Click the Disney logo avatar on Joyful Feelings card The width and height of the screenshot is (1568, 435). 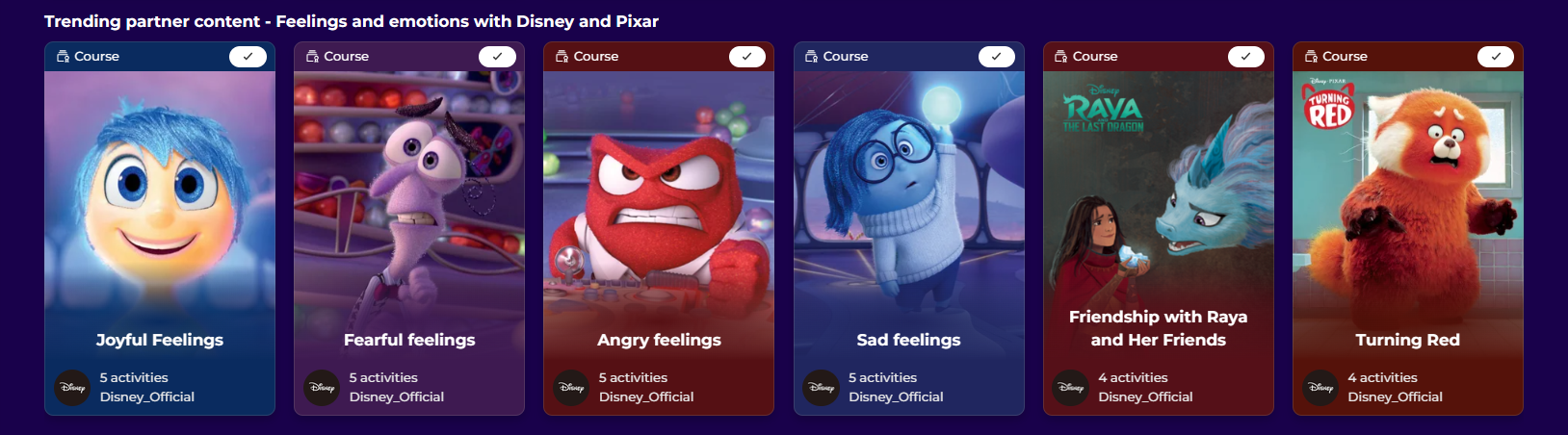[72, 388]
